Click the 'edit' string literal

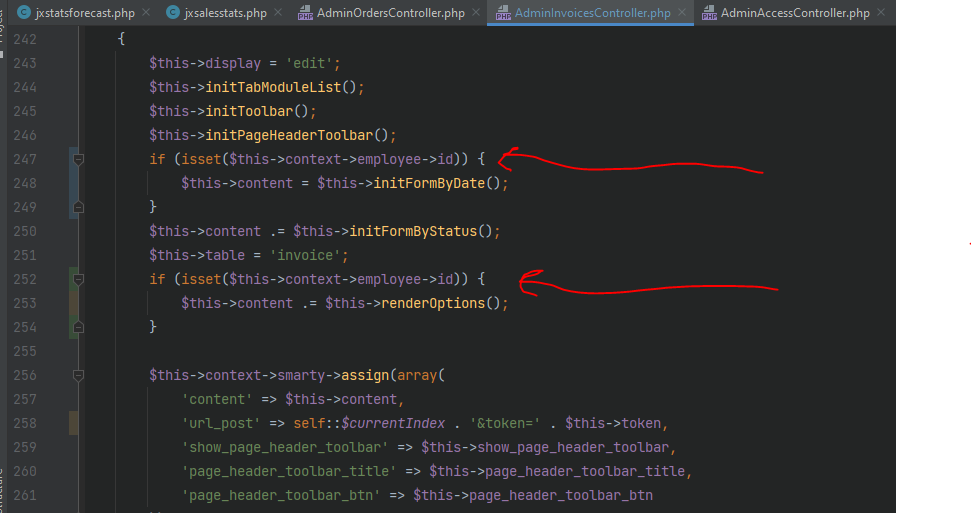[x=309, y=64]
